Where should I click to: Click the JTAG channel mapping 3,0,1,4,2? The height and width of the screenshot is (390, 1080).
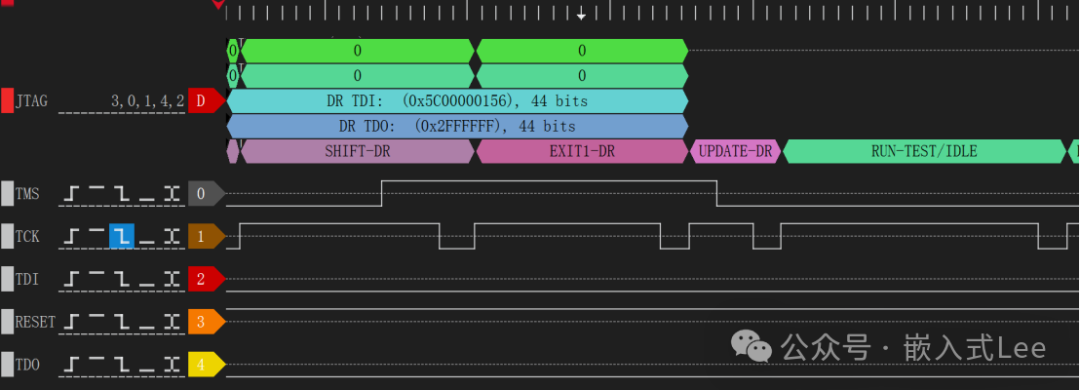coord(147,101)
